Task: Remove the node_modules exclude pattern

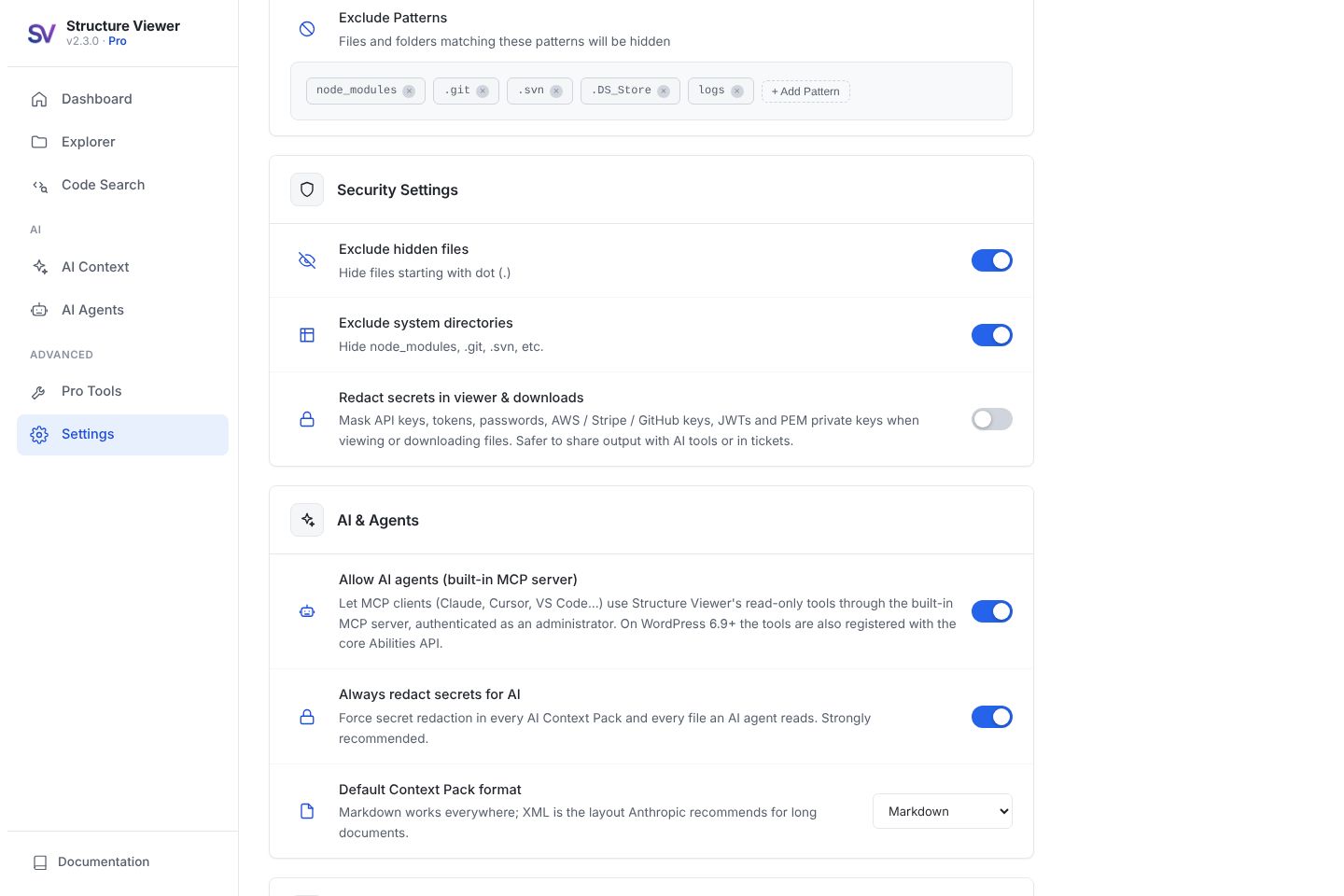Action: (x=409, y=91)
